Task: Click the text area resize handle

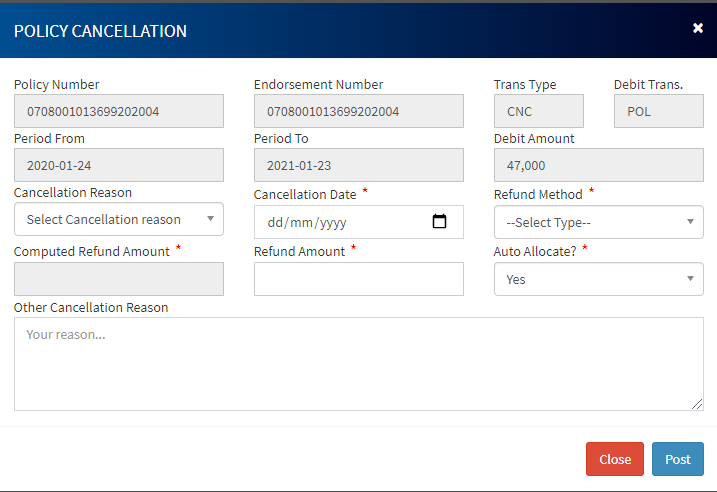Action: [x=697, y=404]
